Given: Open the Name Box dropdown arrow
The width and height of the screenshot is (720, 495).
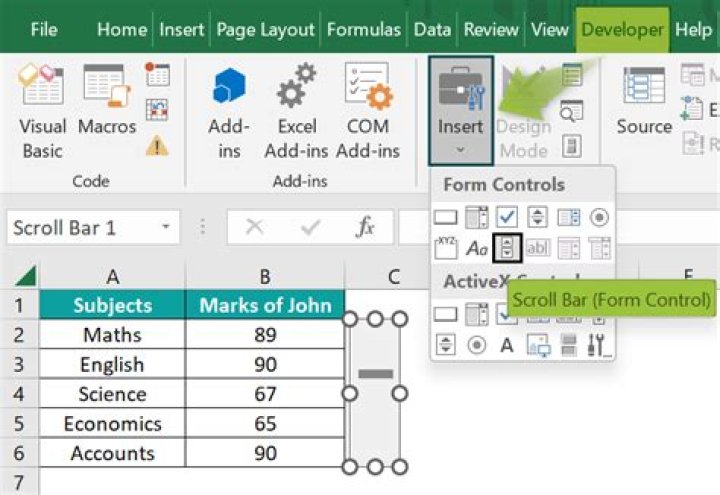Looking at the screenshot, I should click(165, 228).
